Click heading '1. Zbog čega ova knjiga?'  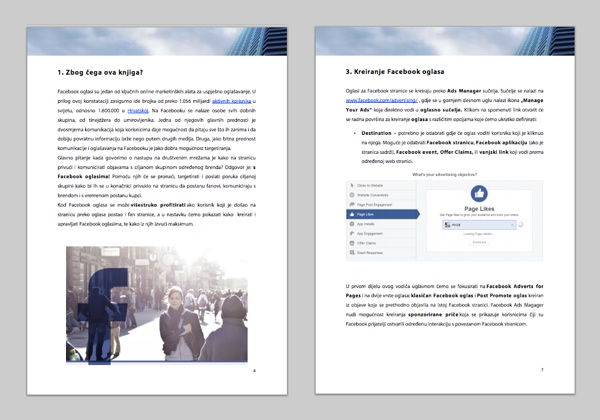pyautogui.click(x=100, y=72)
